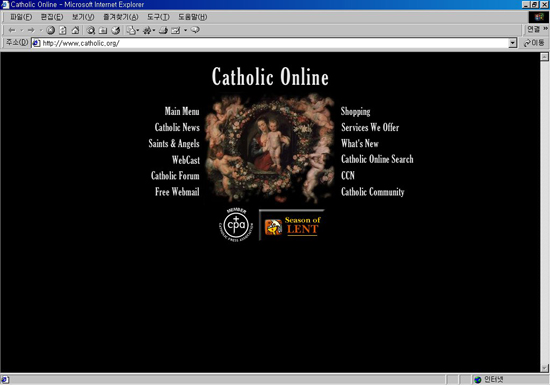Click inside the address URL field

(270, 43)
